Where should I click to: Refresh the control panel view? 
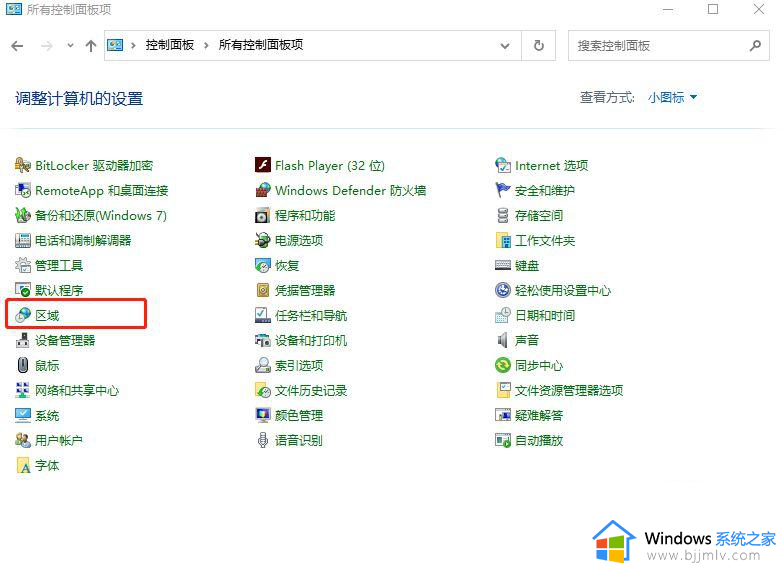point(538,46)
